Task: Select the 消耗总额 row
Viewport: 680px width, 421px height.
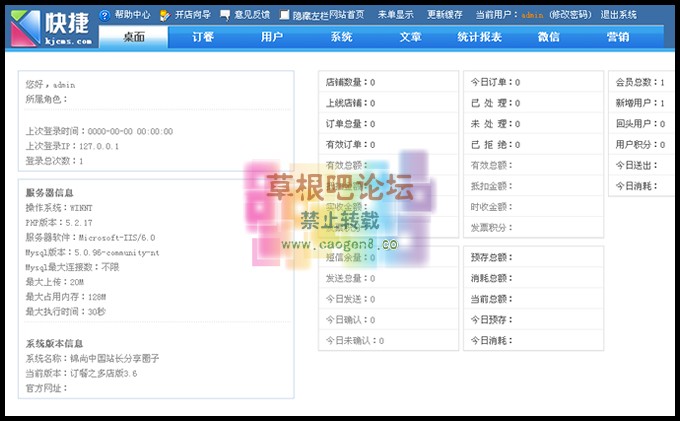Action: (533, 278)
